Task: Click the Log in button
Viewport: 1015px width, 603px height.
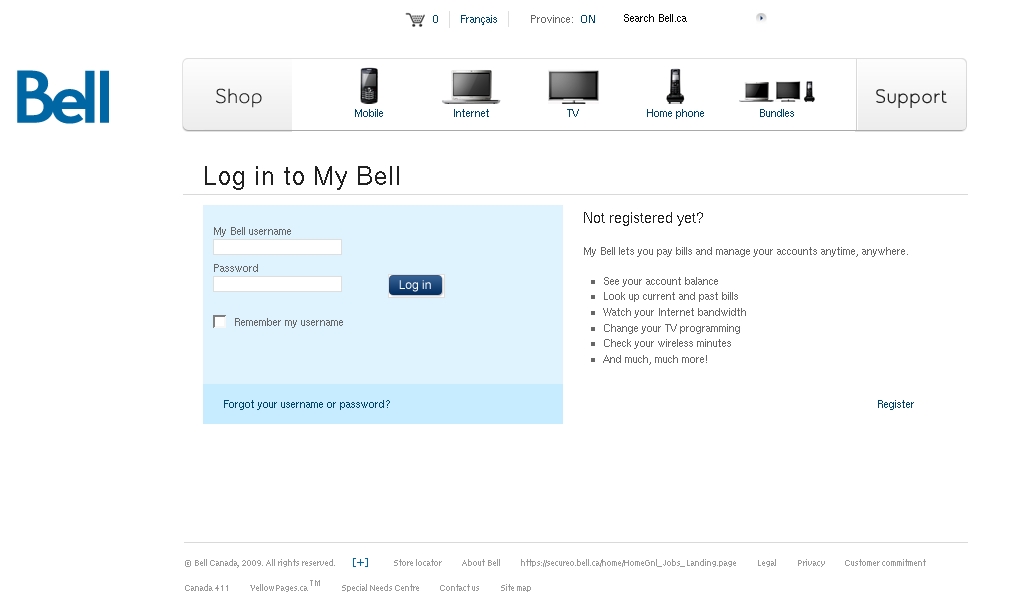Action: pos(416,285)
